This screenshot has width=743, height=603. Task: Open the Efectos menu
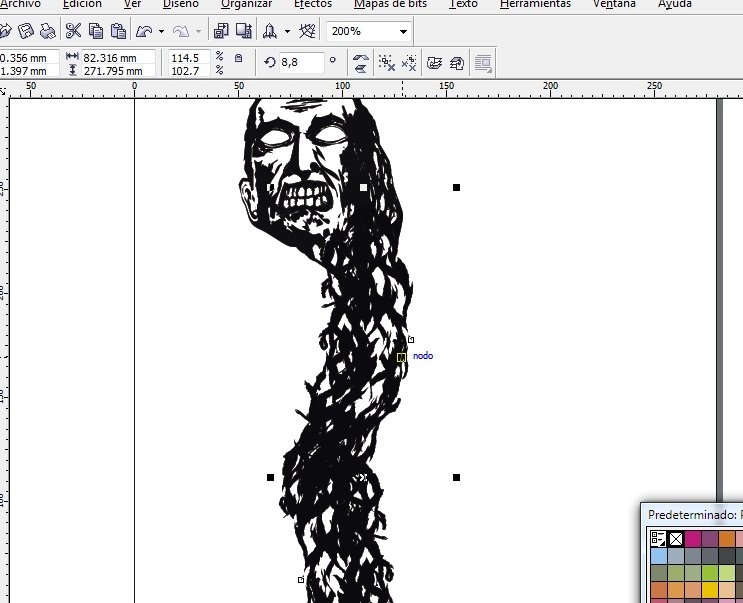[313, 4]
